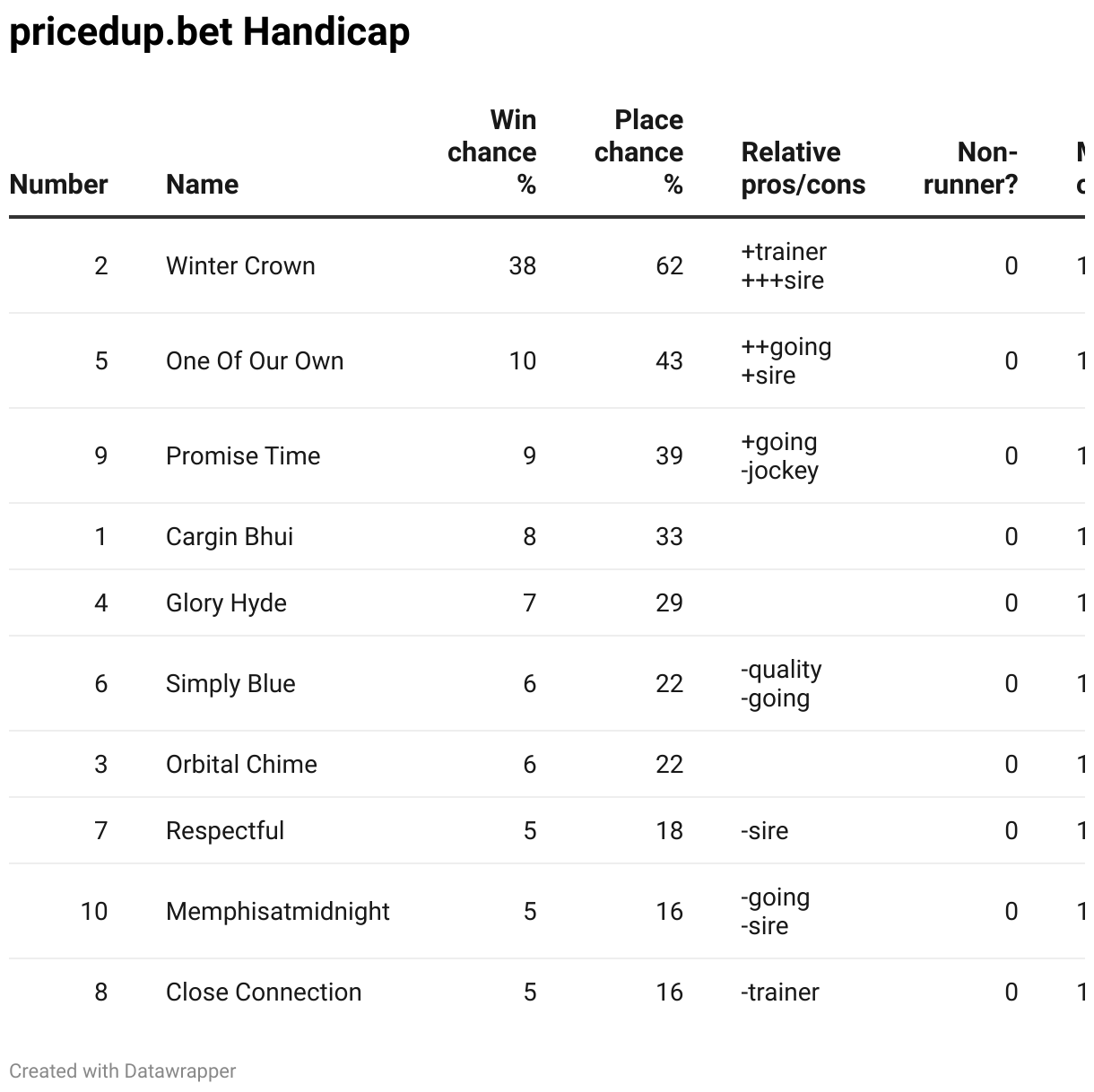1094x1092 pixels.
Task: Select the One Of Our Own row name
Action: (x=255, y=361)
